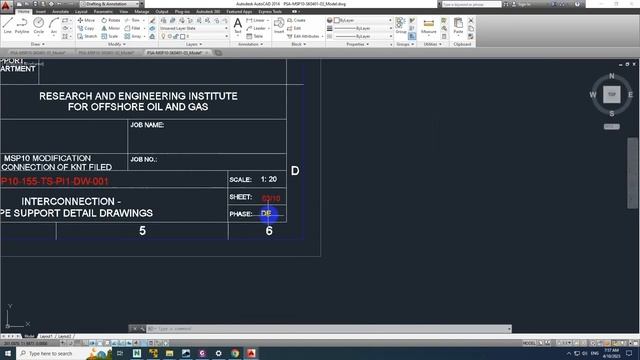Expand the Utilities panel
Viewport: 640px width, 360px height.
[433, 44]
